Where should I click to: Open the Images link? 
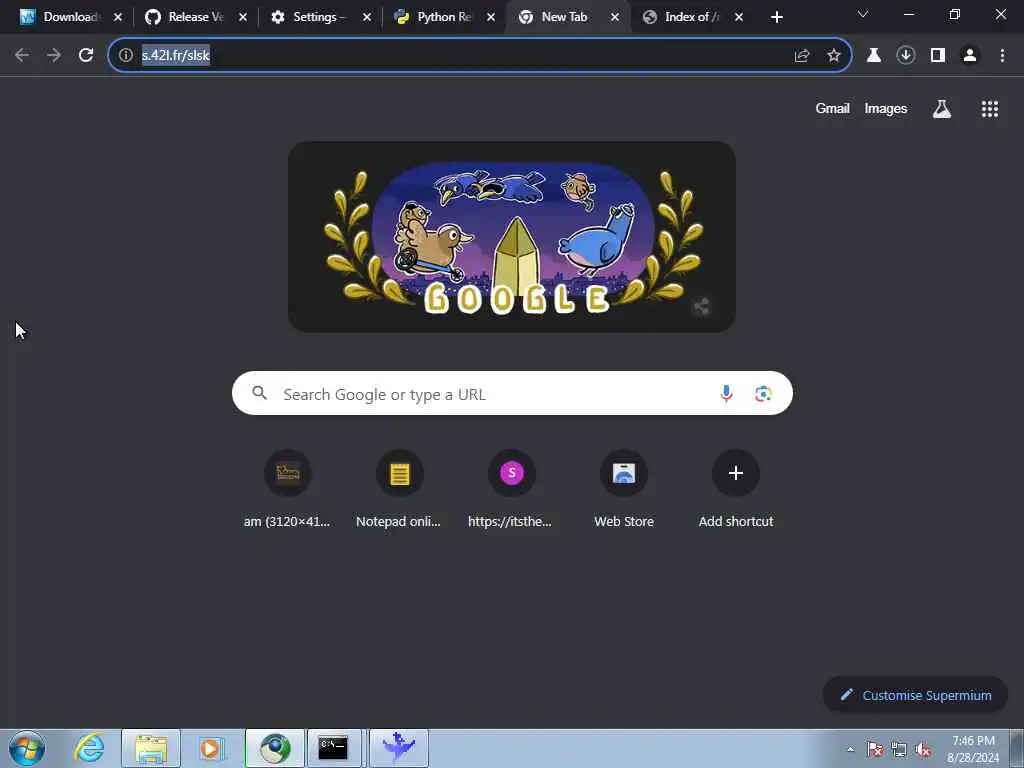click(x=886, y=109)
